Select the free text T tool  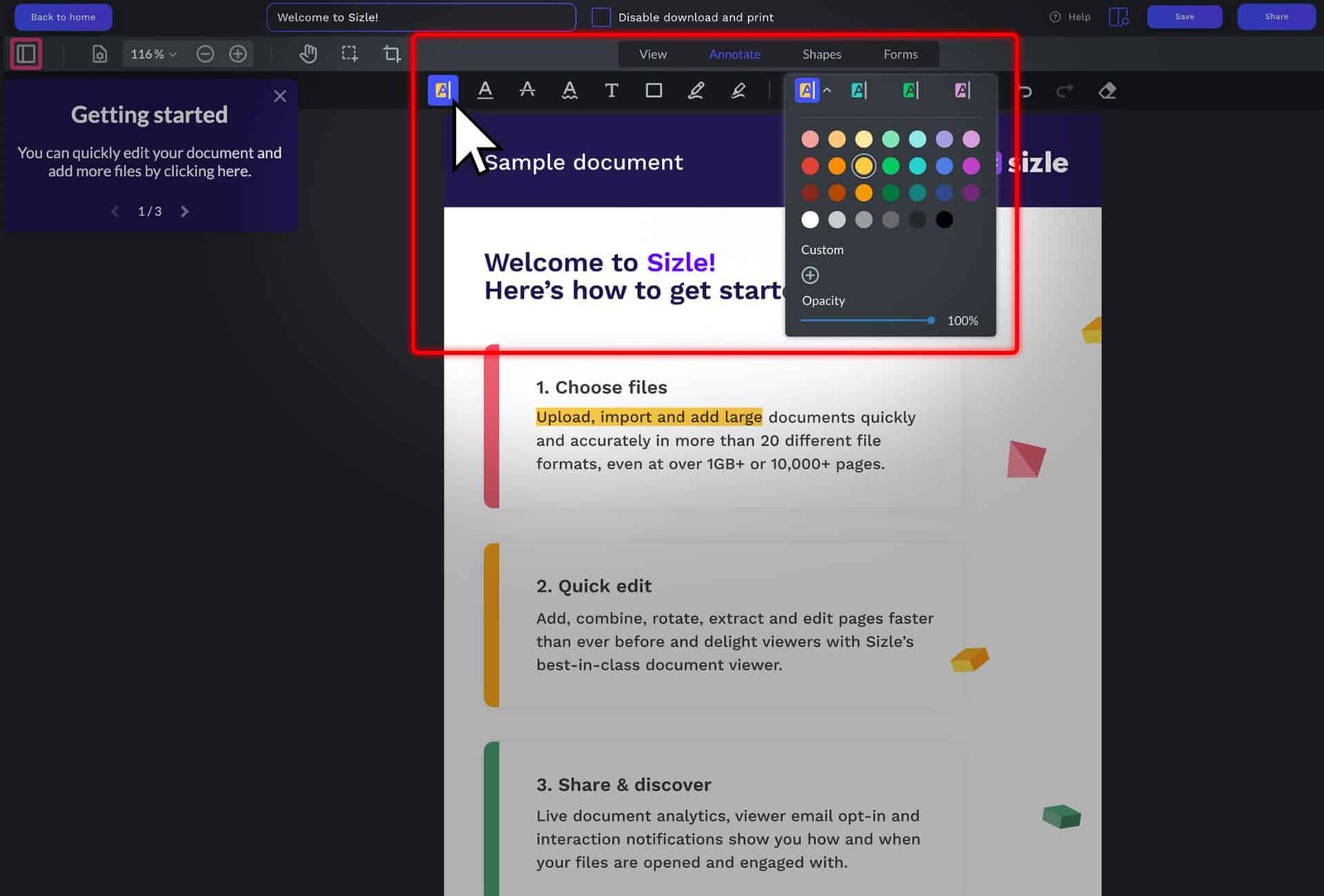[x=612, y=90]
